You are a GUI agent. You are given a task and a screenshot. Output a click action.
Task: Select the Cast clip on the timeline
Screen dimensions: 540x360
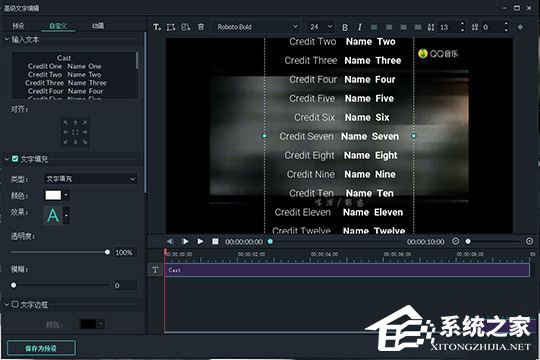347,270
